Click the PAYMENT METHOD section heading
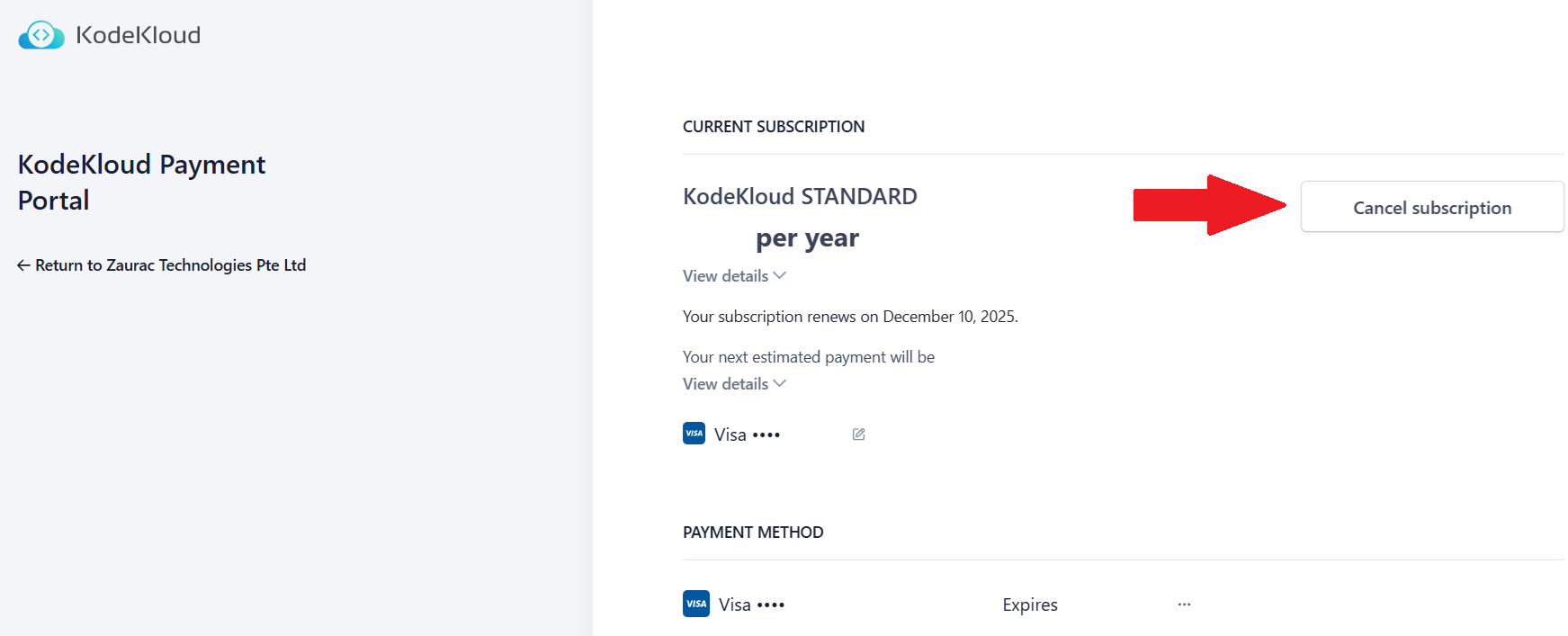Screen dimensions: 1568x636 [753, 533]
